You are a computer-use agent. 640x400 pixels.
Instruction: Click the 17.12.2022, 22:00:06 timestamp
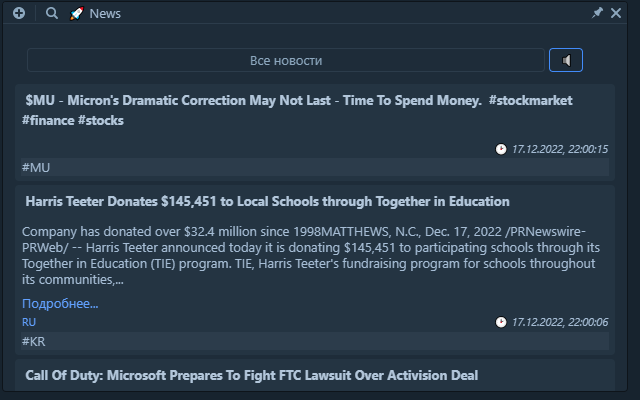(560, 322)
